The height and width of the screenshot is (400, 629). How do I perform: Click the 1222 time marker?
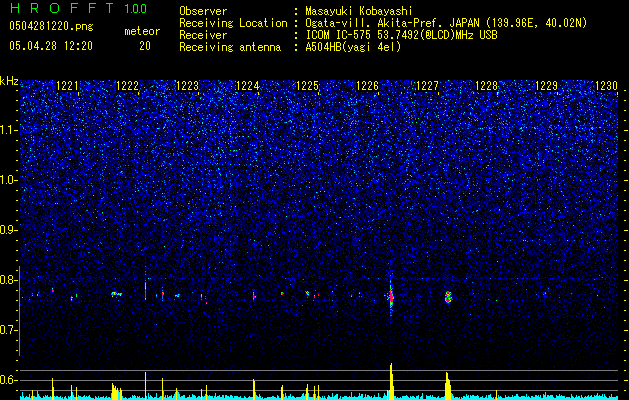(x=127, y=86)
